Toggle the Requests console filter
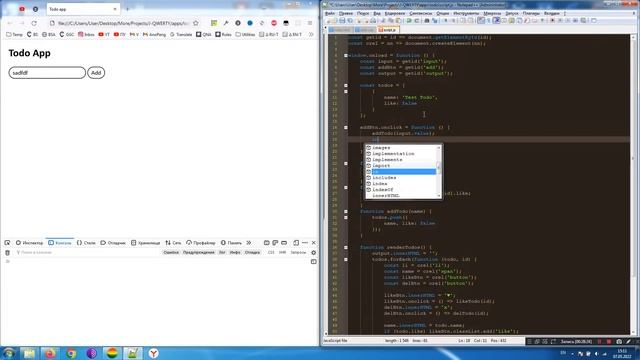The height and width of the screenshot is (360, 640). [298, 253]
